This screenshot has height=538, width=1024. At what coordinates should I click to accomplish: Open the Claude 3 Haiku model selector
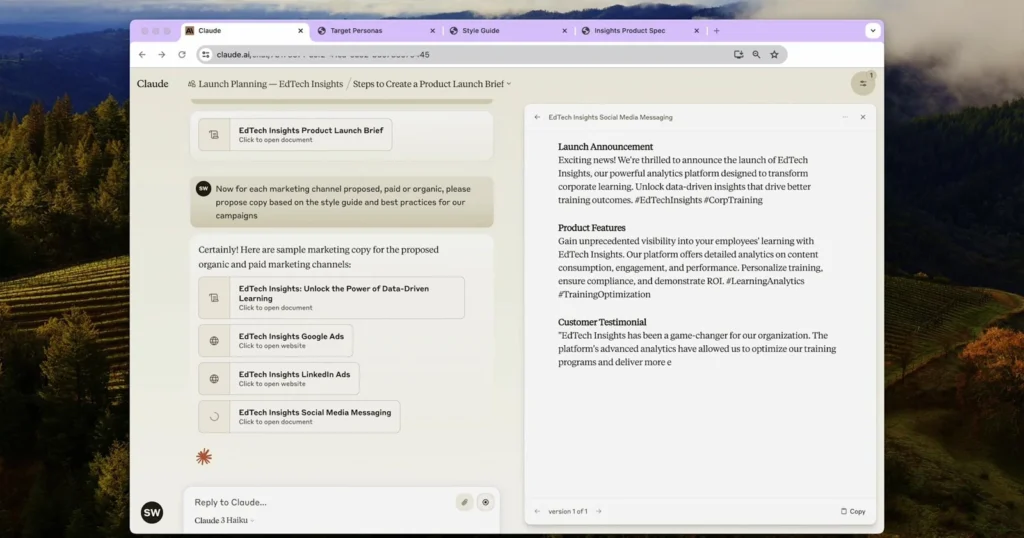click(x=224, y=520)
